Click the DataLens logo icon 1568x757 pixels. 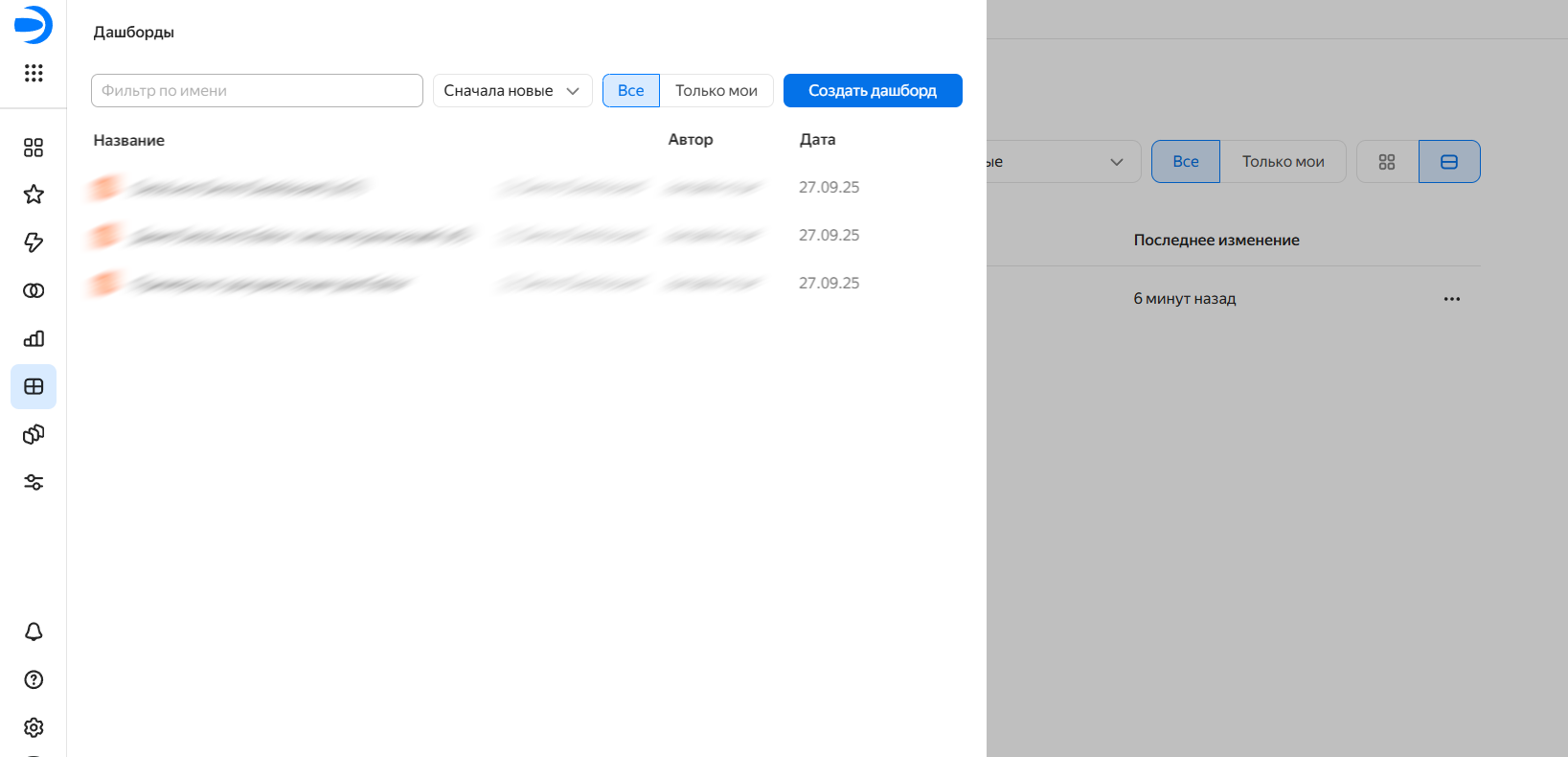[x=33, y=25]
